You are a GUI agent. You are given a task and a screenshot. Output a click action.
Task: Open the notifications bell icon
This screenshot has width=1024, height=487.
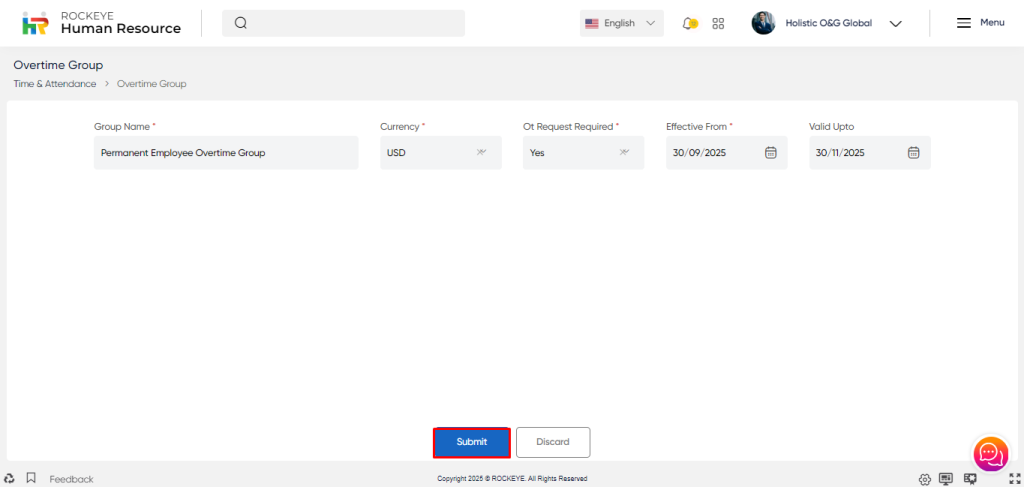(x=689, y=23)
